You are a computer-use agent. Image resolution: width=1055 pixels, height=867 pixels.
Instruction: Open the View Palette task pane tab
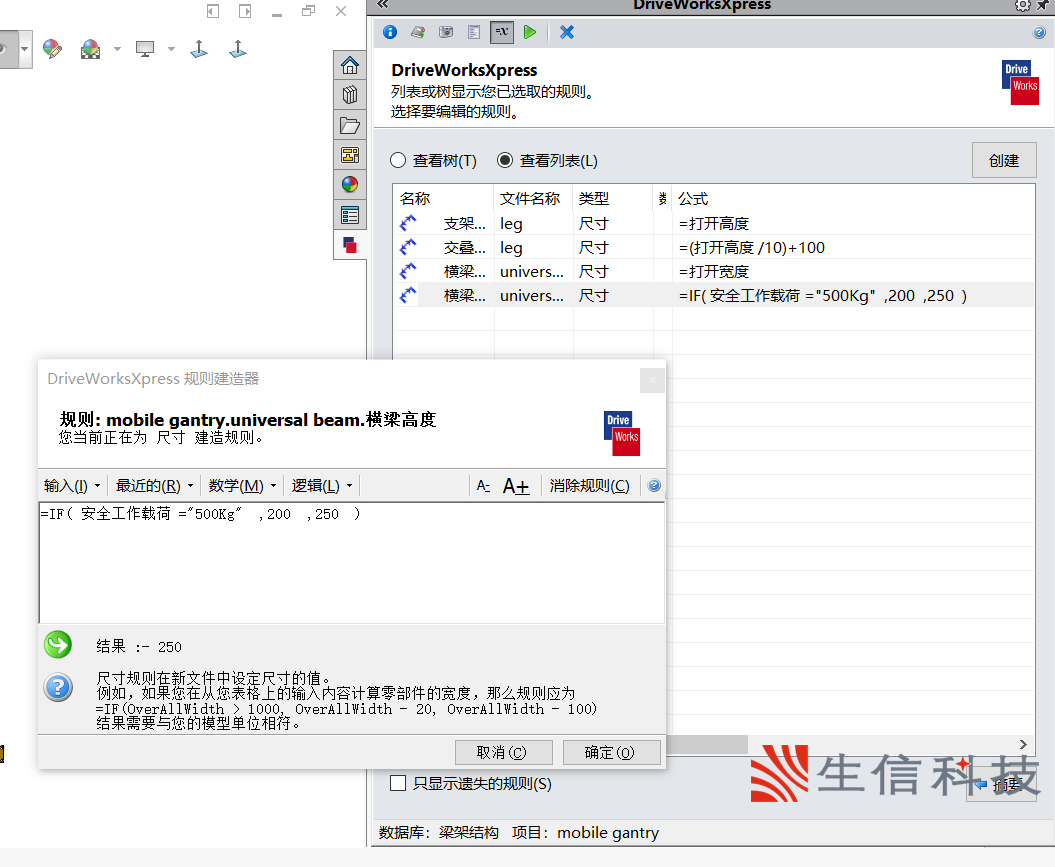[x=350, y=155]
